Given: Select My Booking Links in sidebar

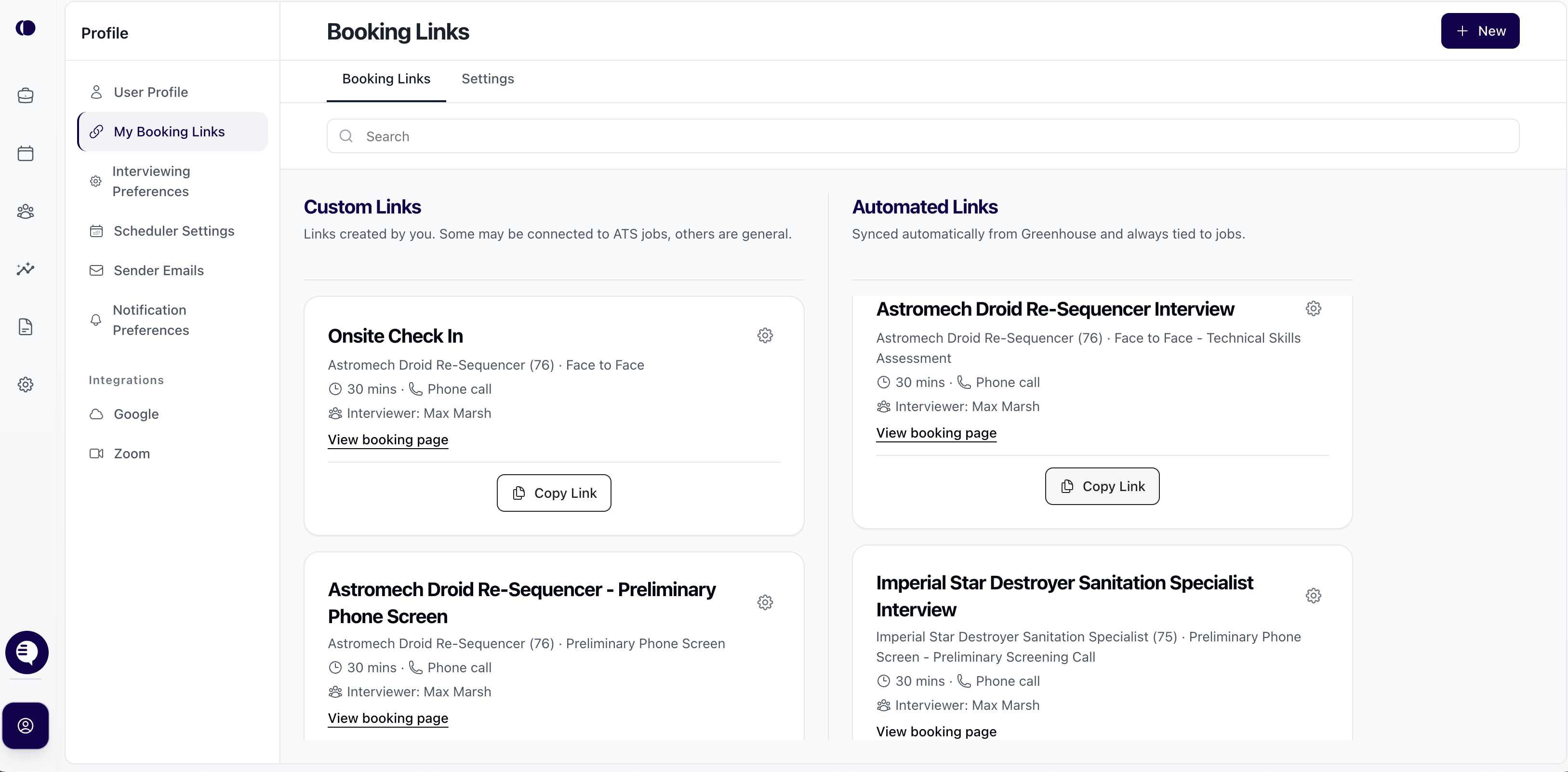Looking at the screenshot, I should pos(172,132).
